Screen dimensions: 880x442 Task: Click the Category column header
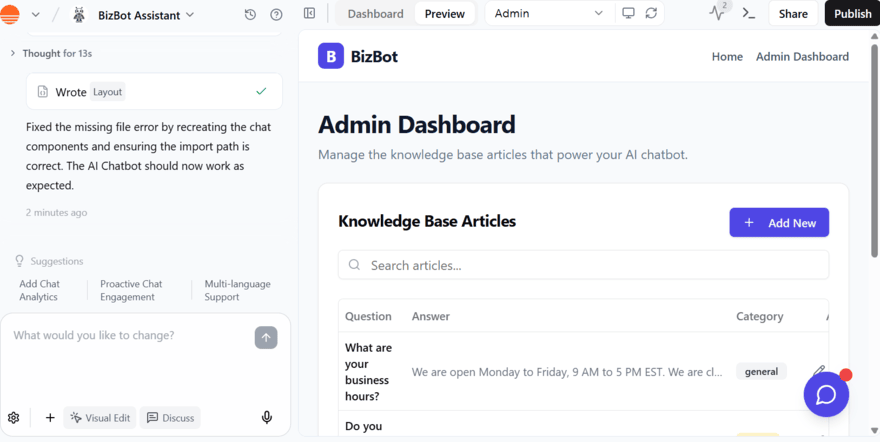click(760, 316)
